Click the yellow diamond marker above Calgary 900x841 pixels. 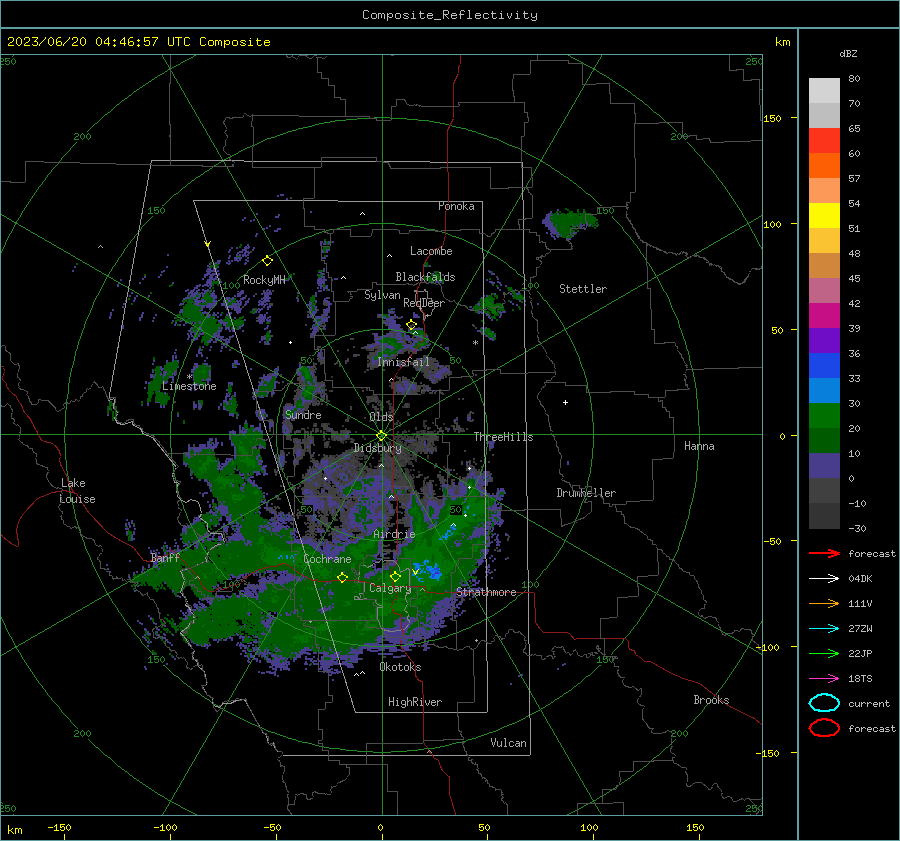coord(395,576)
